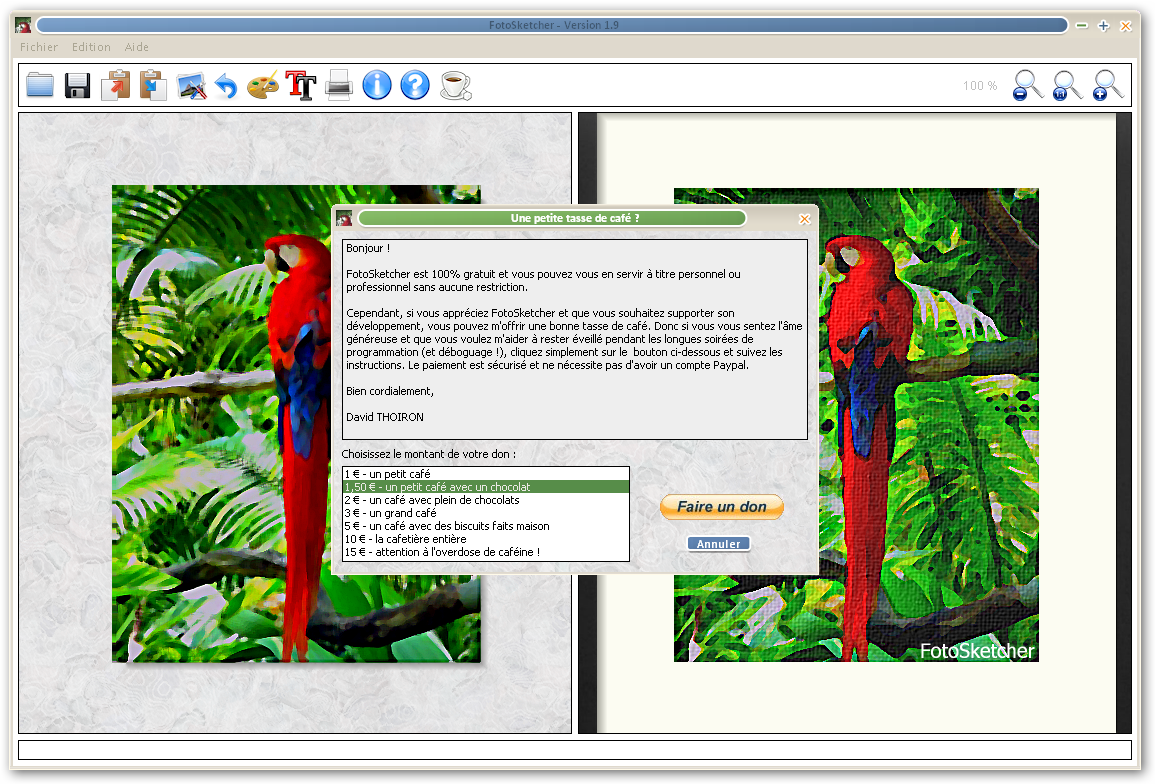Image resolution: width=1155 pixels, height=784 pixels.
Task: Click the 1:1 zoom magnifier icon
Action: click(1067, 85)
